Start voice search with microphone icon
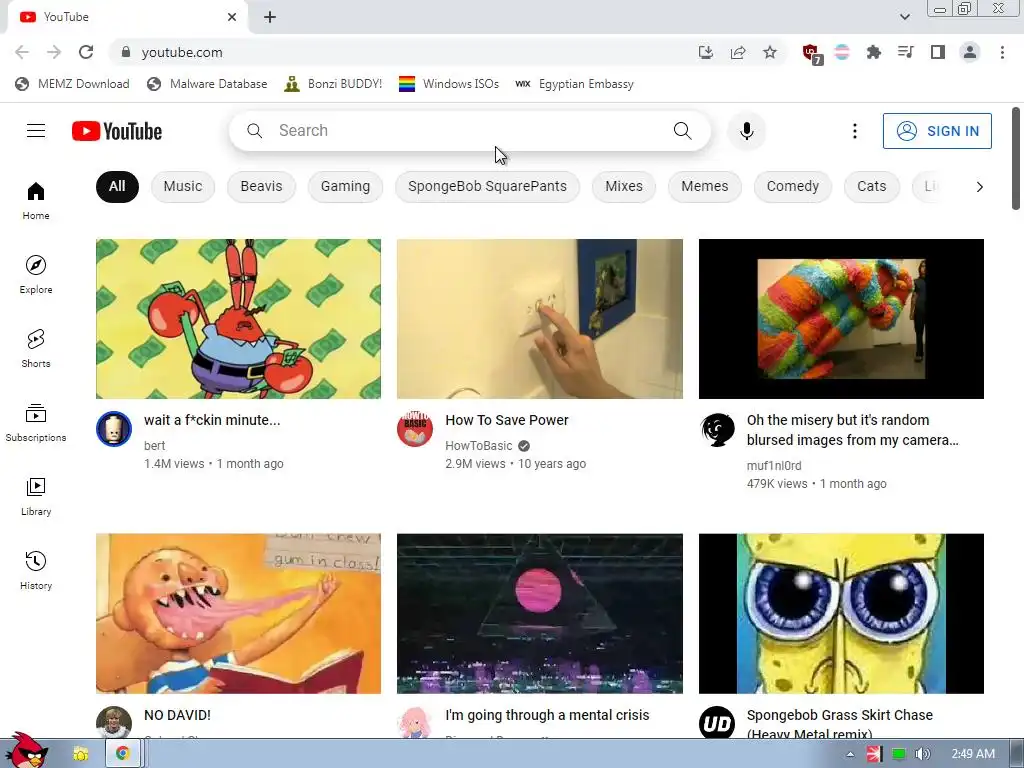1024x768 pixels. tap(746, 131)
